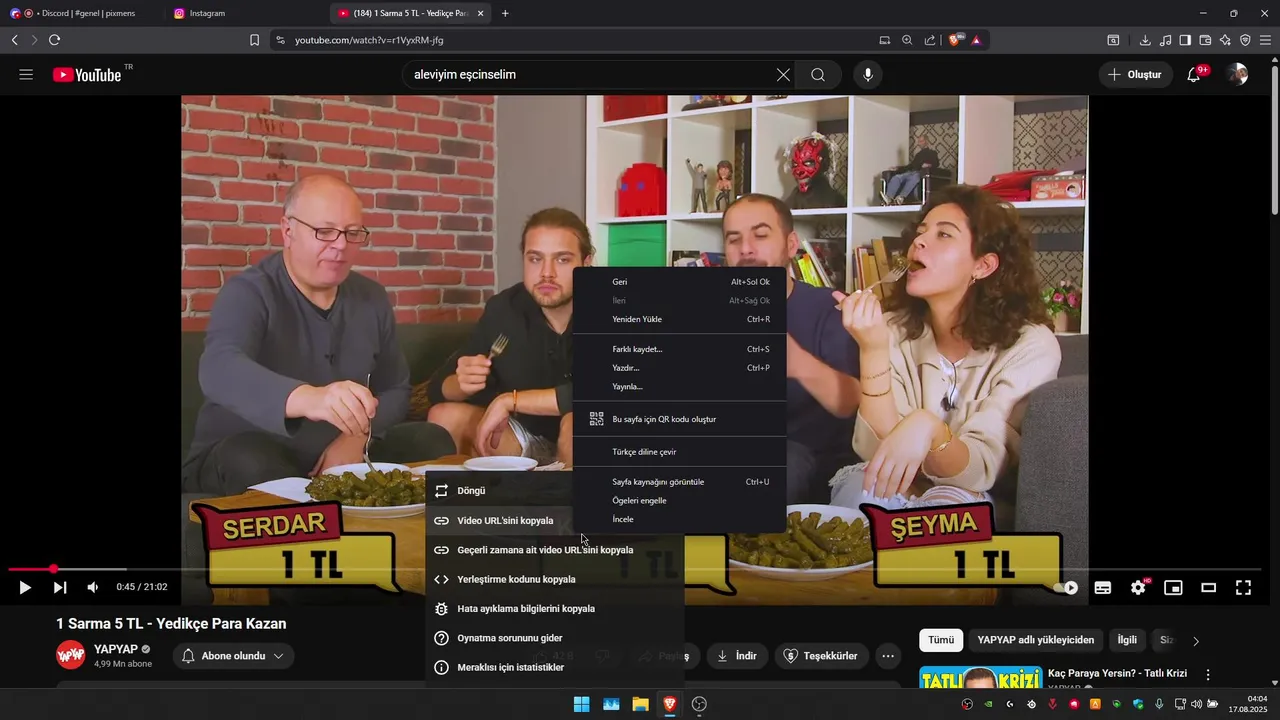Open a new browser tab
1280x720 pixels.
505,13
